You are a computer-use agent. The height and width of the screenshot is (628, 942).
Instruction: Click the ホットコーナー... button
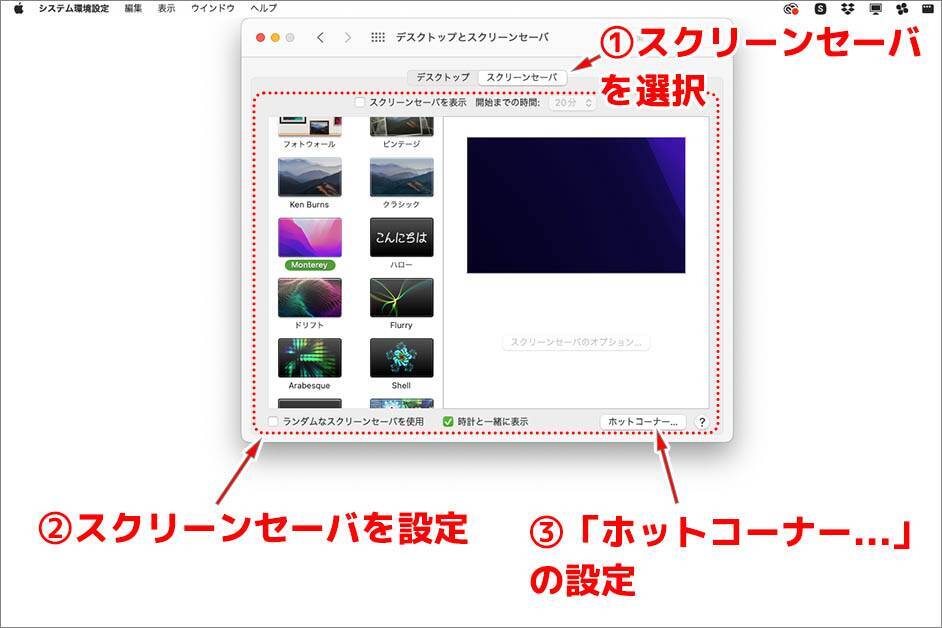(643, 422)
